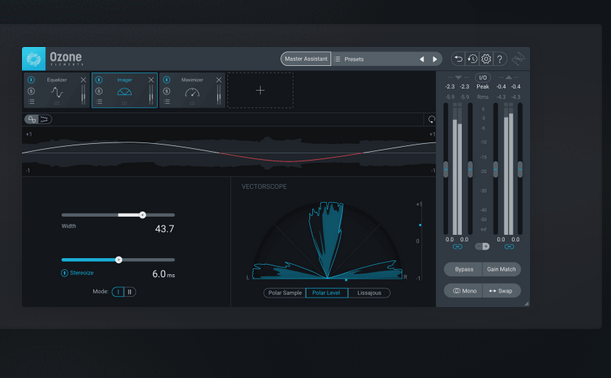This screenshot has height=378, width=611.
Task: Click the Peak meter label
Action: (482, 87)
